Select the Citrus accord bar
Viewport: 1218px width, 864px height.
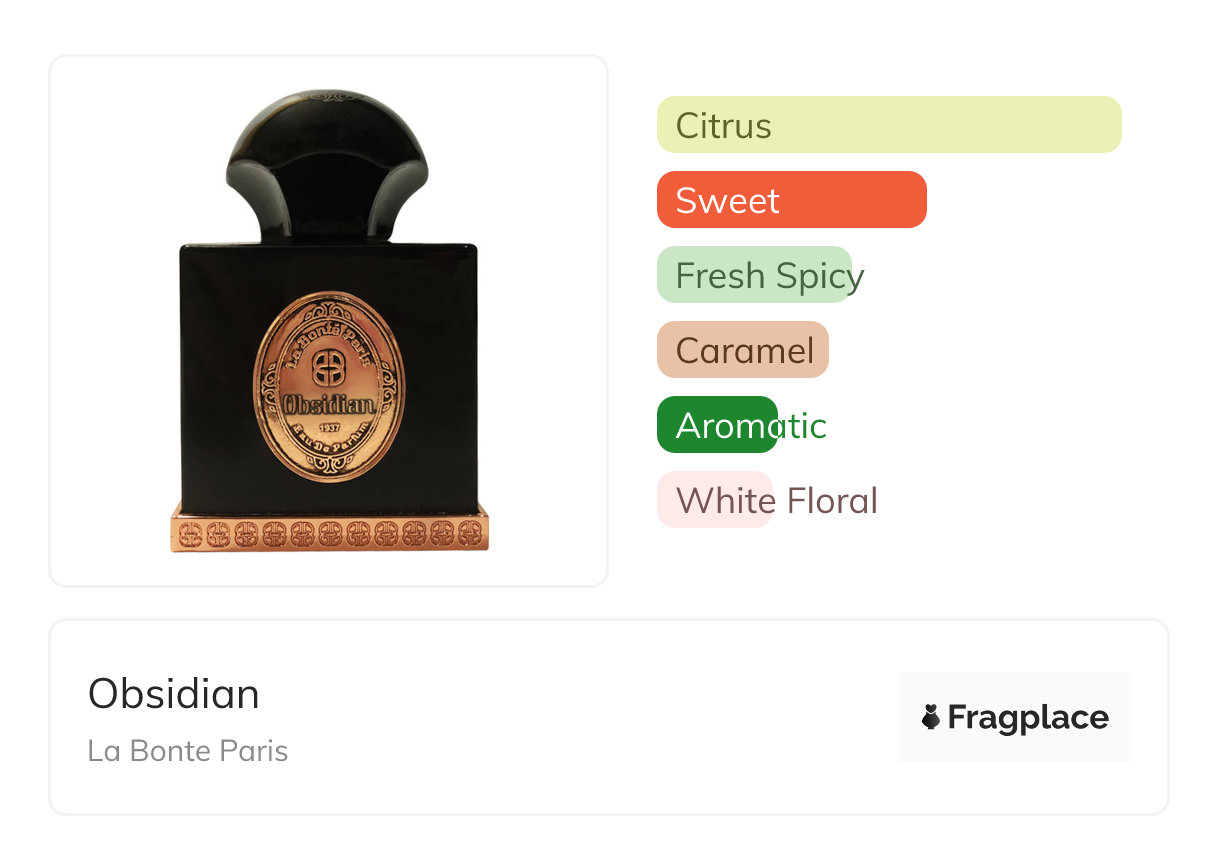(x=889, y=125)
